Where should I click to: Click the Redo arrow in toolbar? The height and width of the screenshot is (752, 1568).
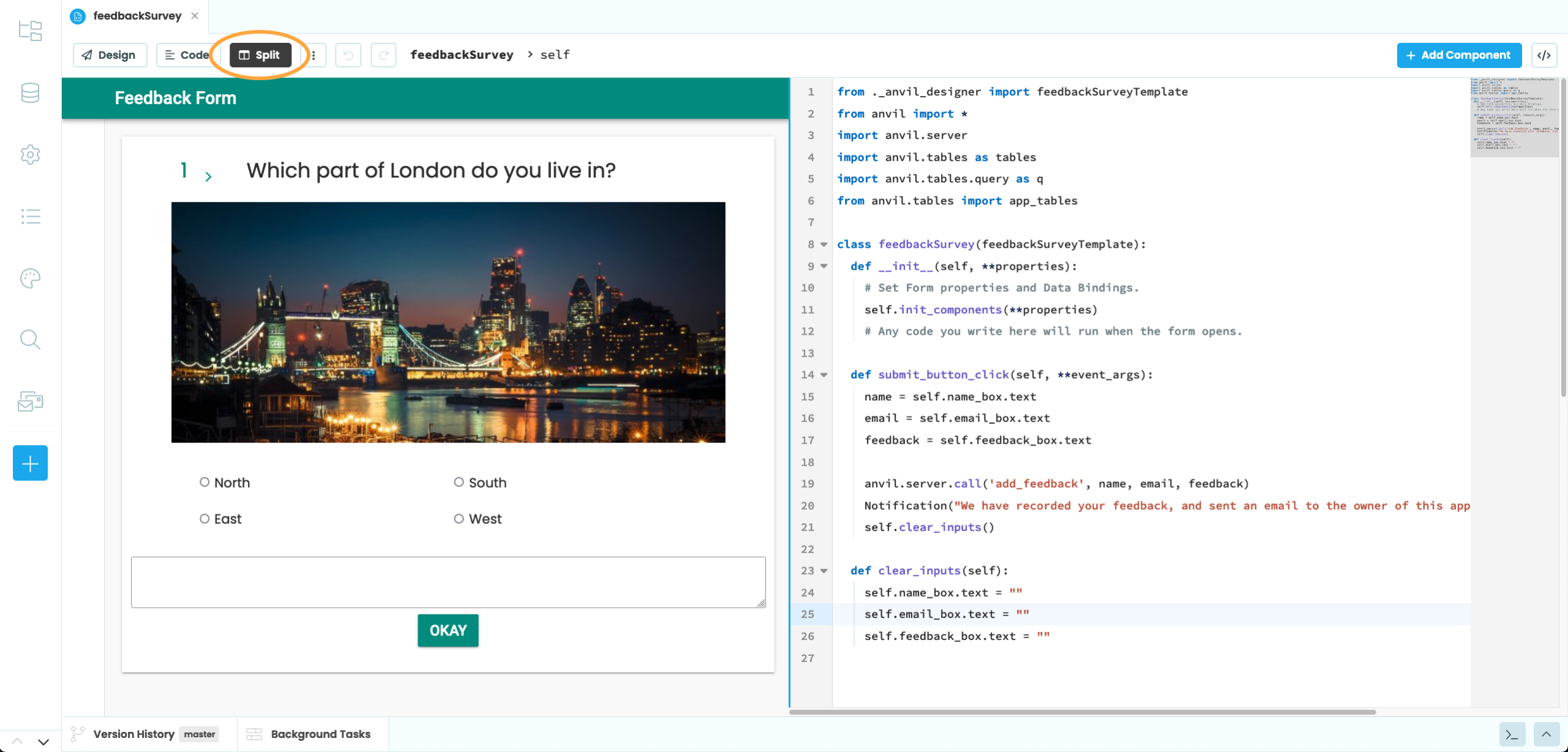(383, 55)
